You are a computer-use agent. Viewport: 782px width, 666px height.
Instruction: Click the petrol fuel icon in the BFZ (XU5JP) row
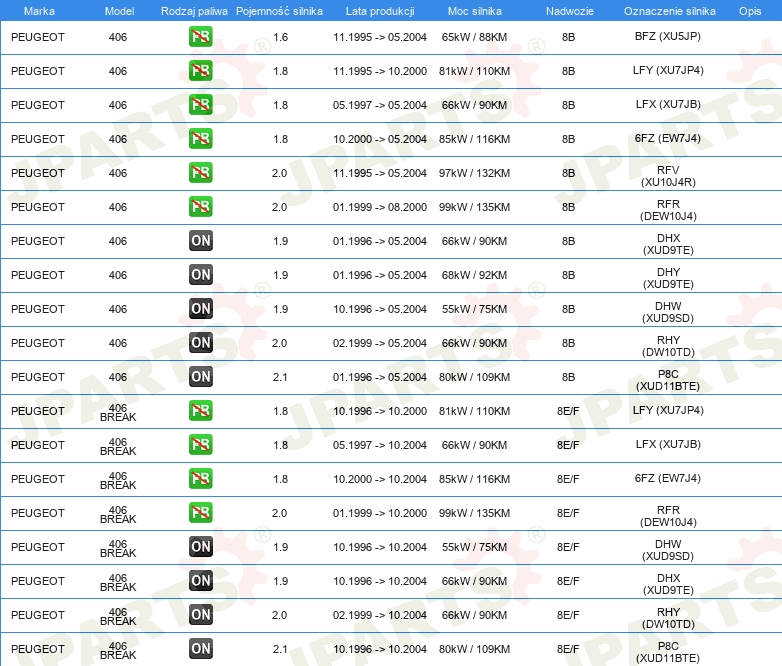pyautogui.click(x=200, y=37)
